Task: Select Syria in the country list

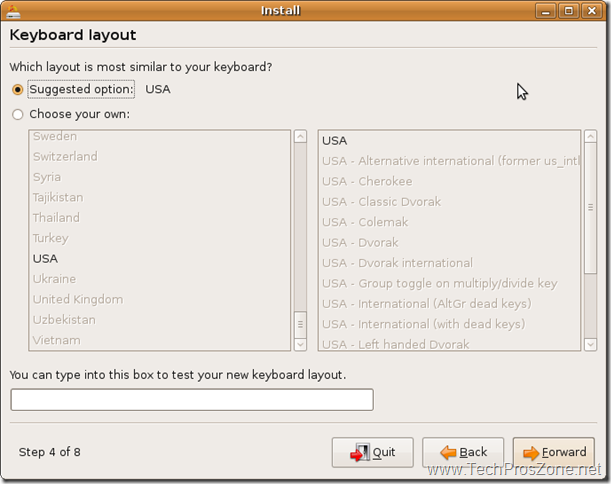Action: coord(159,177)
